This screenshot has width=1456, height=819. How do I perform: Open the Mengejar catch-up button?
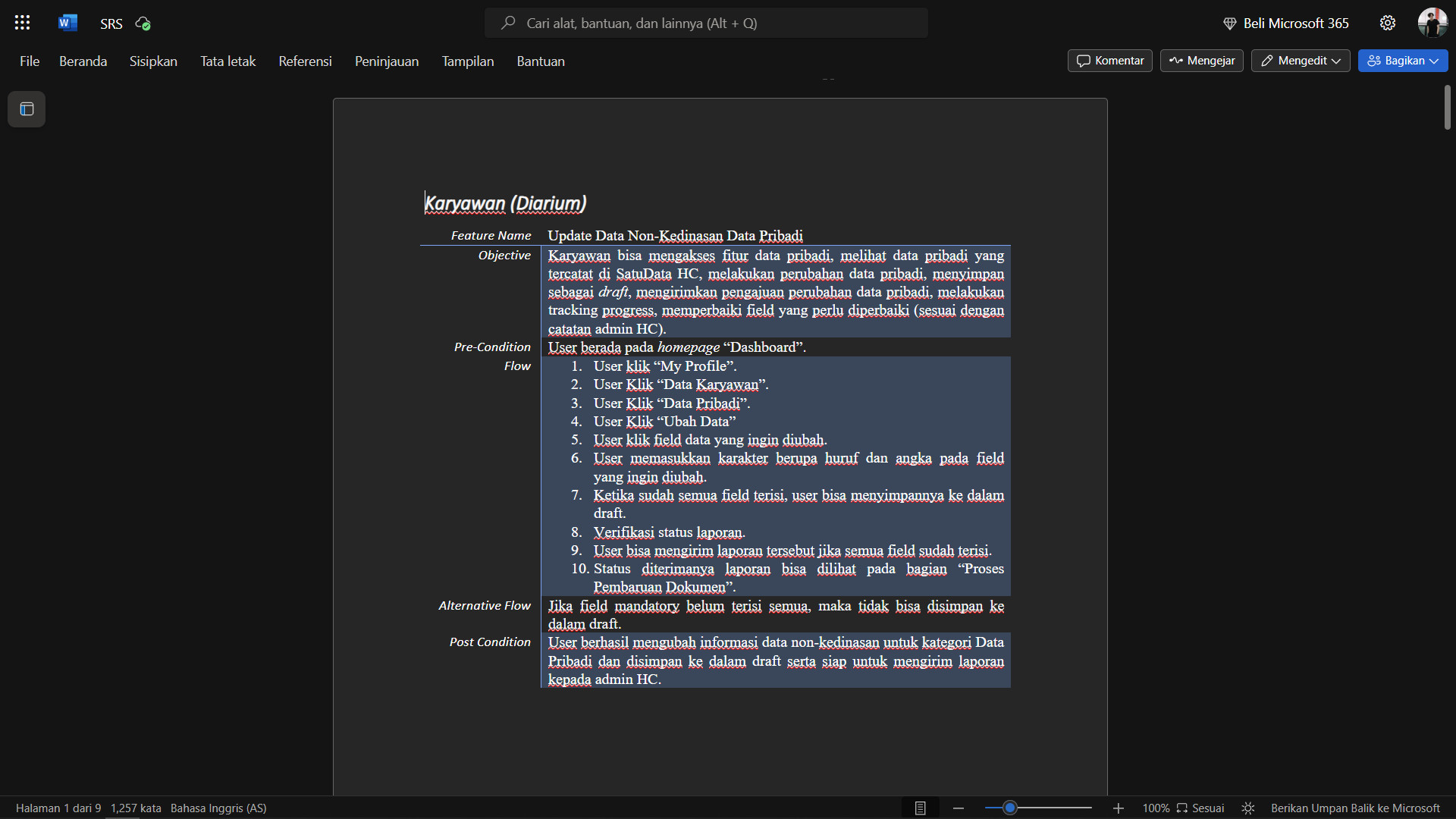click(x=1201, y=61)
